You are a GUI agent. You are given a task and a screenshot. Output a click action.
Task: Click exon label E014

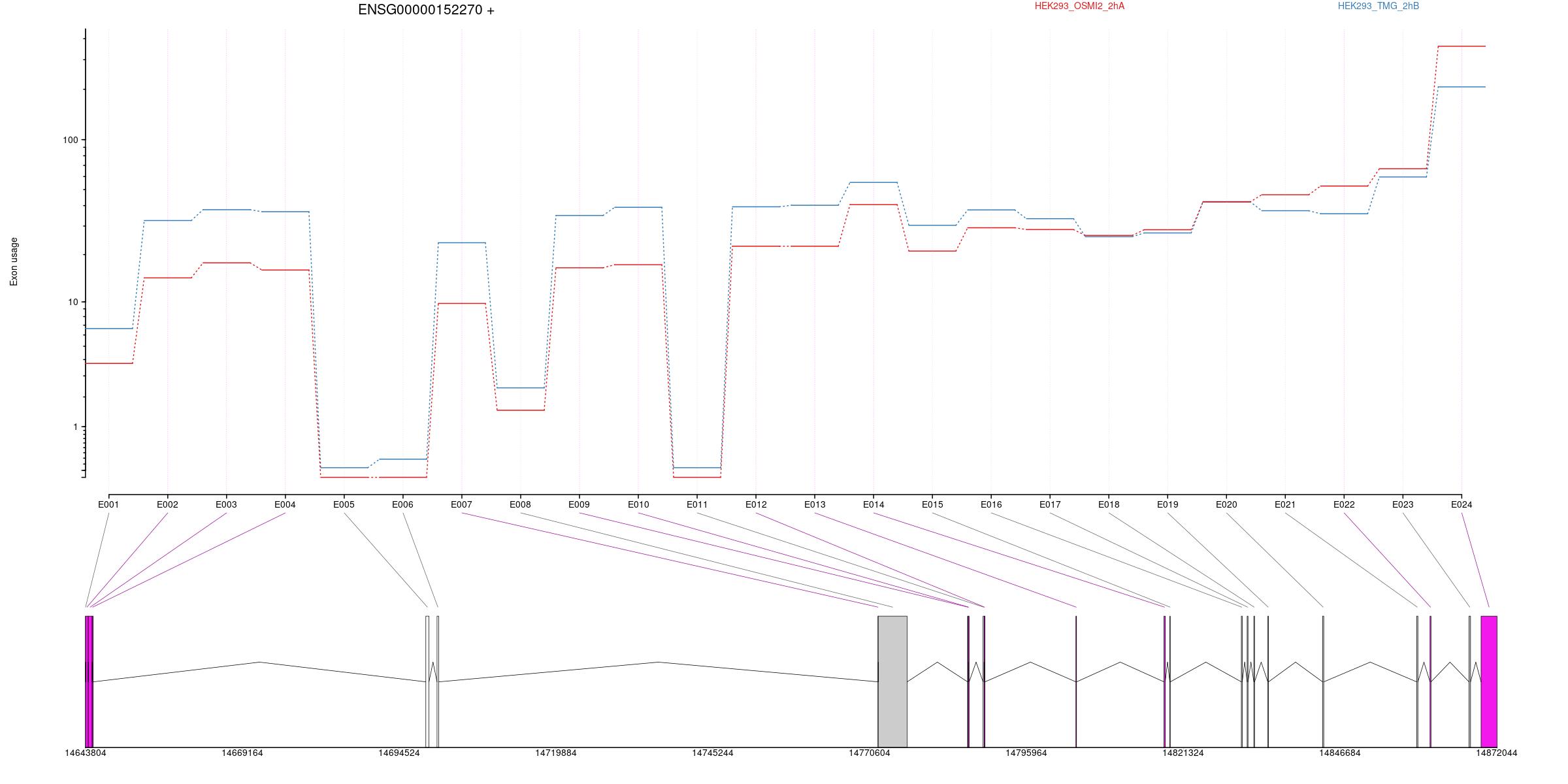pyautogui.click(x=874, y=504)
